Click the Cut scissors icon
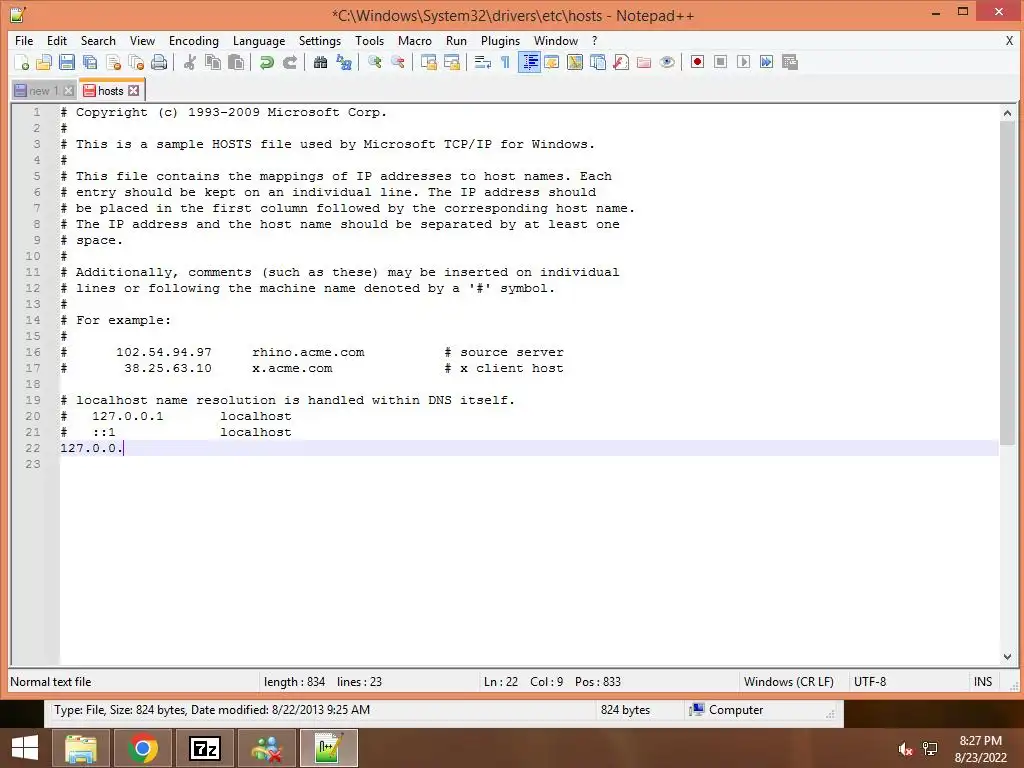 coord(190,62)
